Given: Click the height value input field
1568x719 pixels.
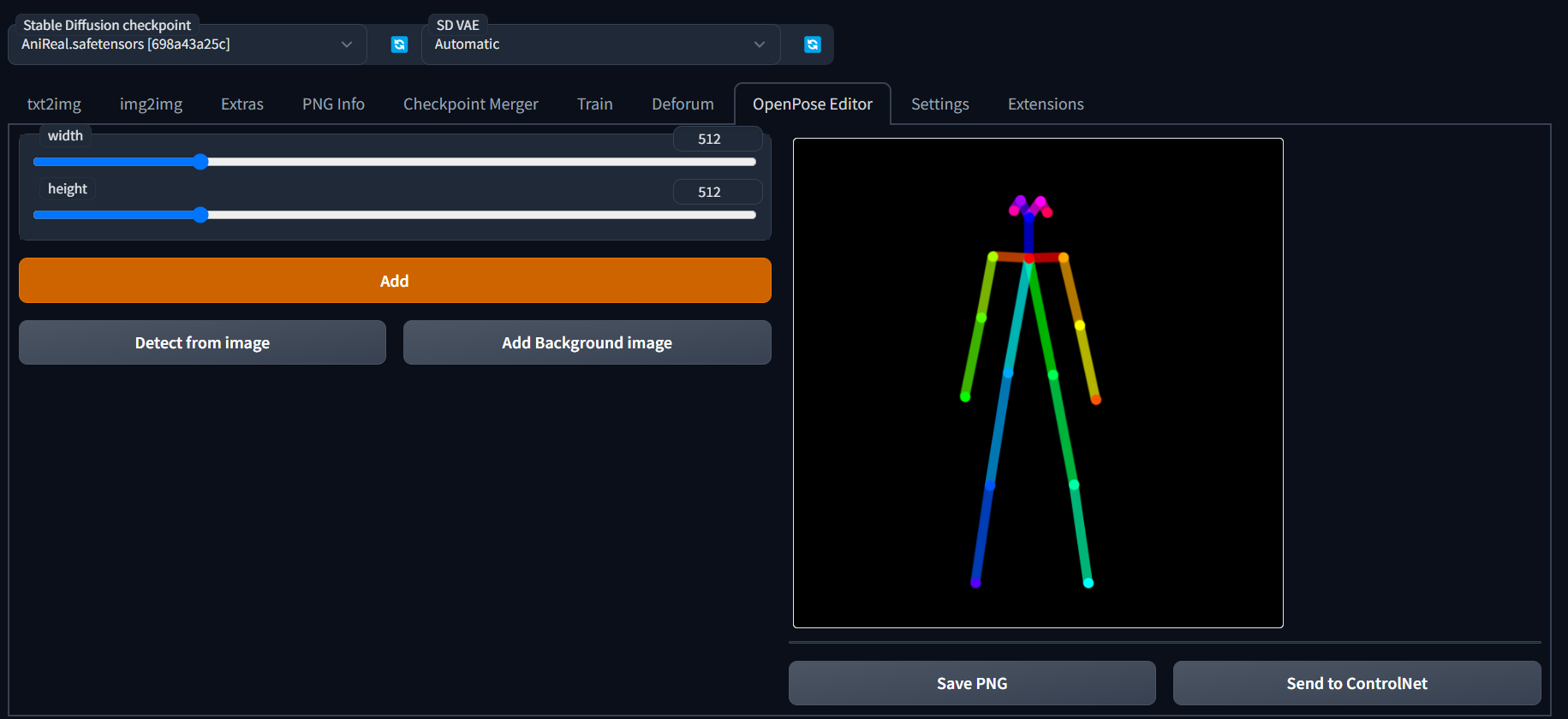Looking at the screenshot, I should pos(718,192).
